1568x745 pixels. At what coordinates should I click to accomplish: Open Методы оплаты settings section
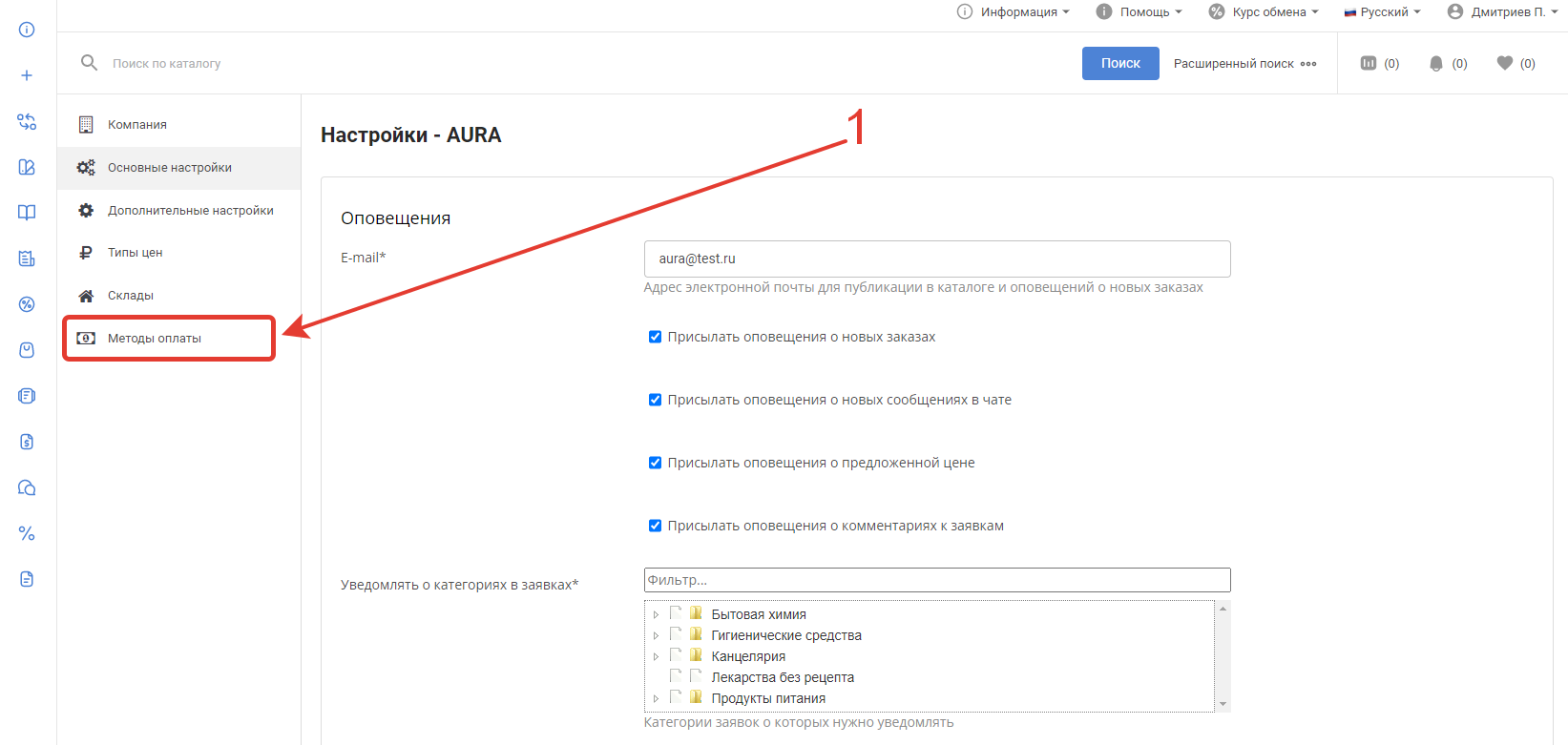coord(155,339)
